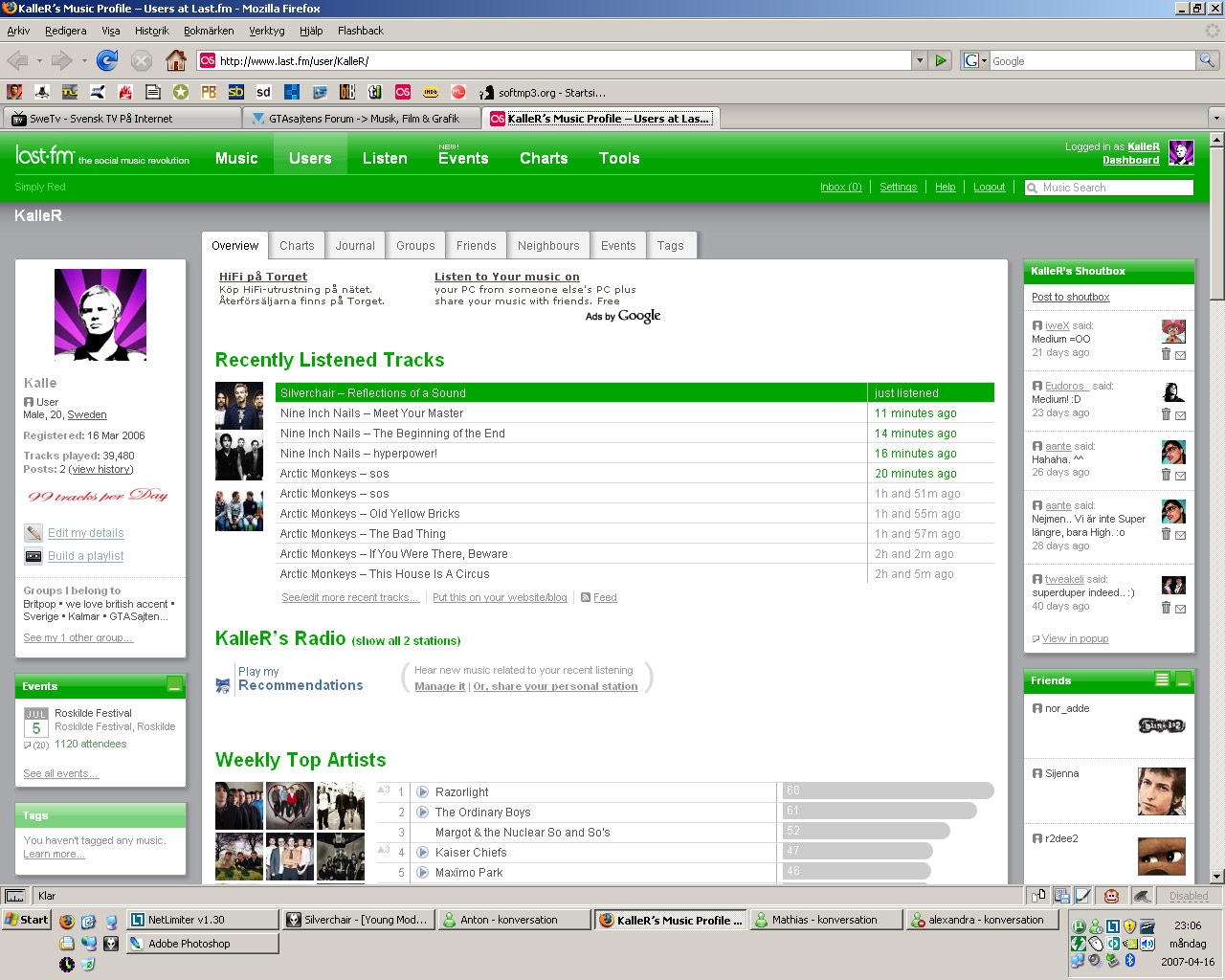Click the Edit my details pencil icon

tap(33, 533)
